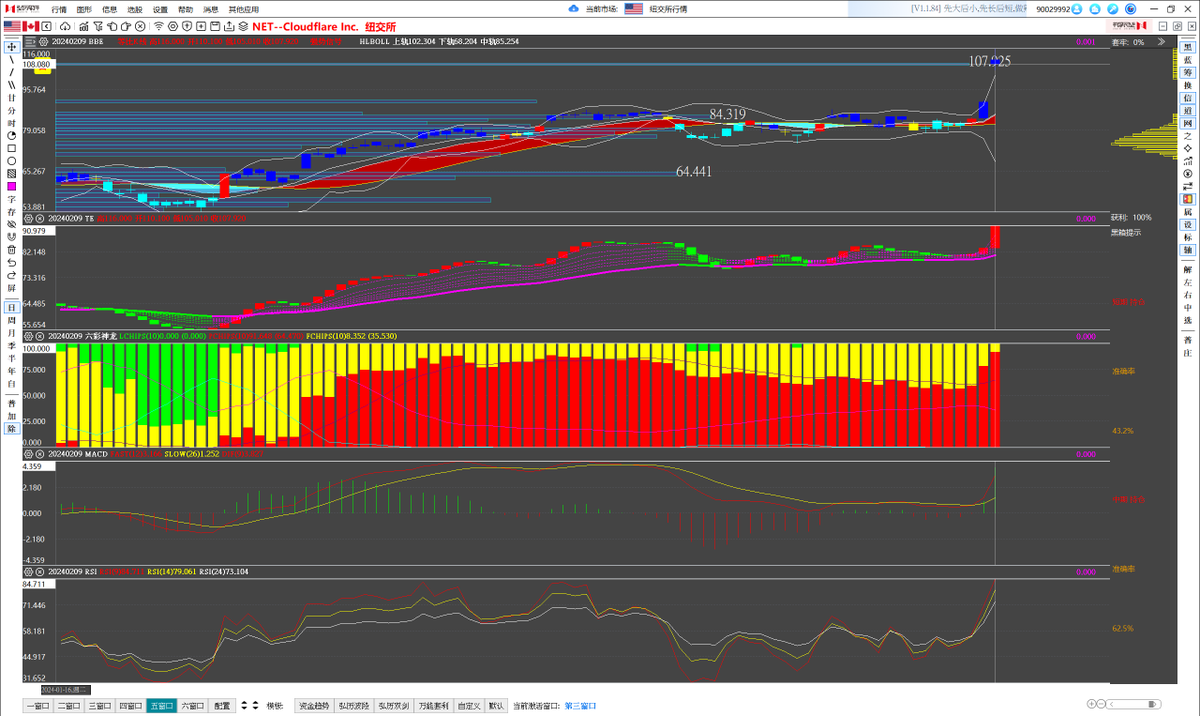
Task: Click the diamond shape icon in right sidebar
Action: 1188,147
